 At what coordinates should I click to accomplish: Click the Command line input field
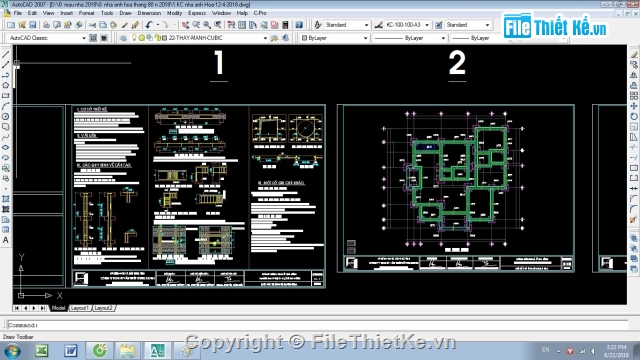(x=318, y=325)
